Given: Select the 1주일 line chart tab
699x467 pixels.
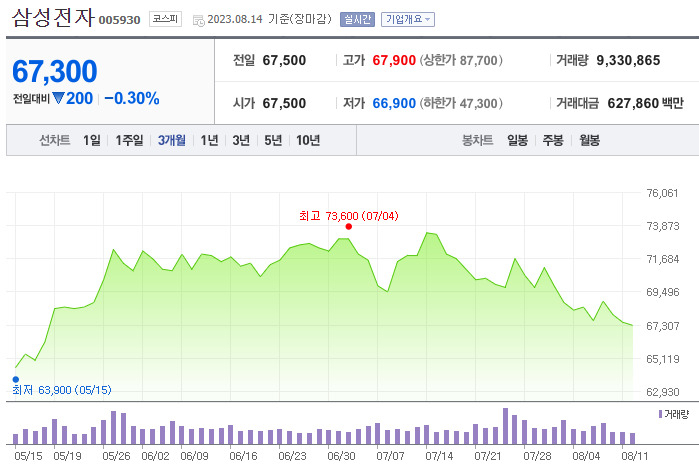Looking at the screenshot, I should pos(129,140).
